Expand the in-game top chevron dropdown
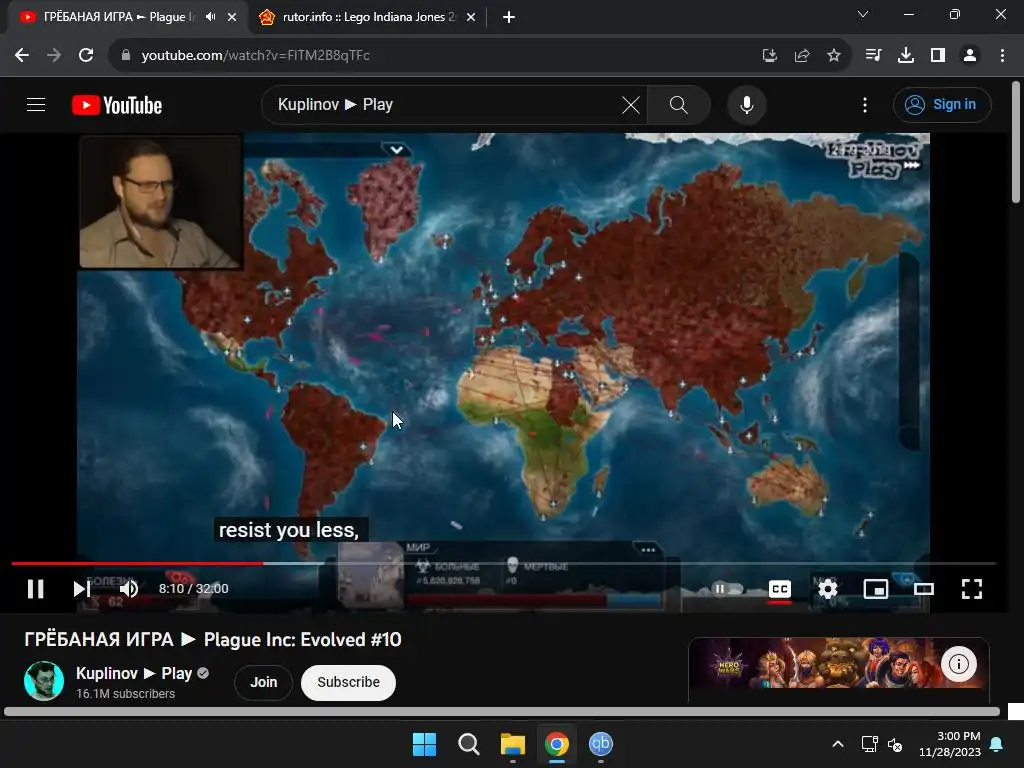This screenshot has height=768, width=1024. click(x=396, y=150)
